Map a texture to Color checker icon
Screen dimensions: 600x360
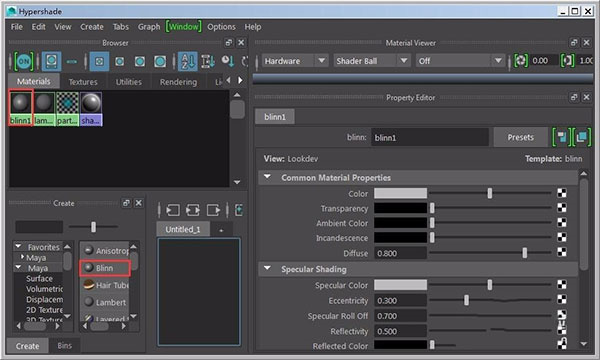coord(561,193)
